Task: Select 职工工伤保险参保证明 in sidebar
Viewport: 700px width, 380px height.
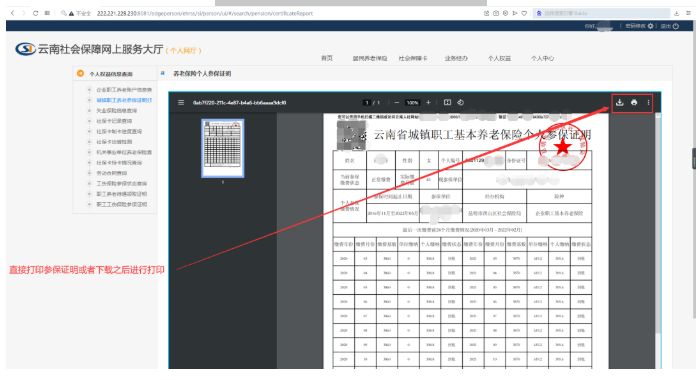Action: [x=121, y=204]
